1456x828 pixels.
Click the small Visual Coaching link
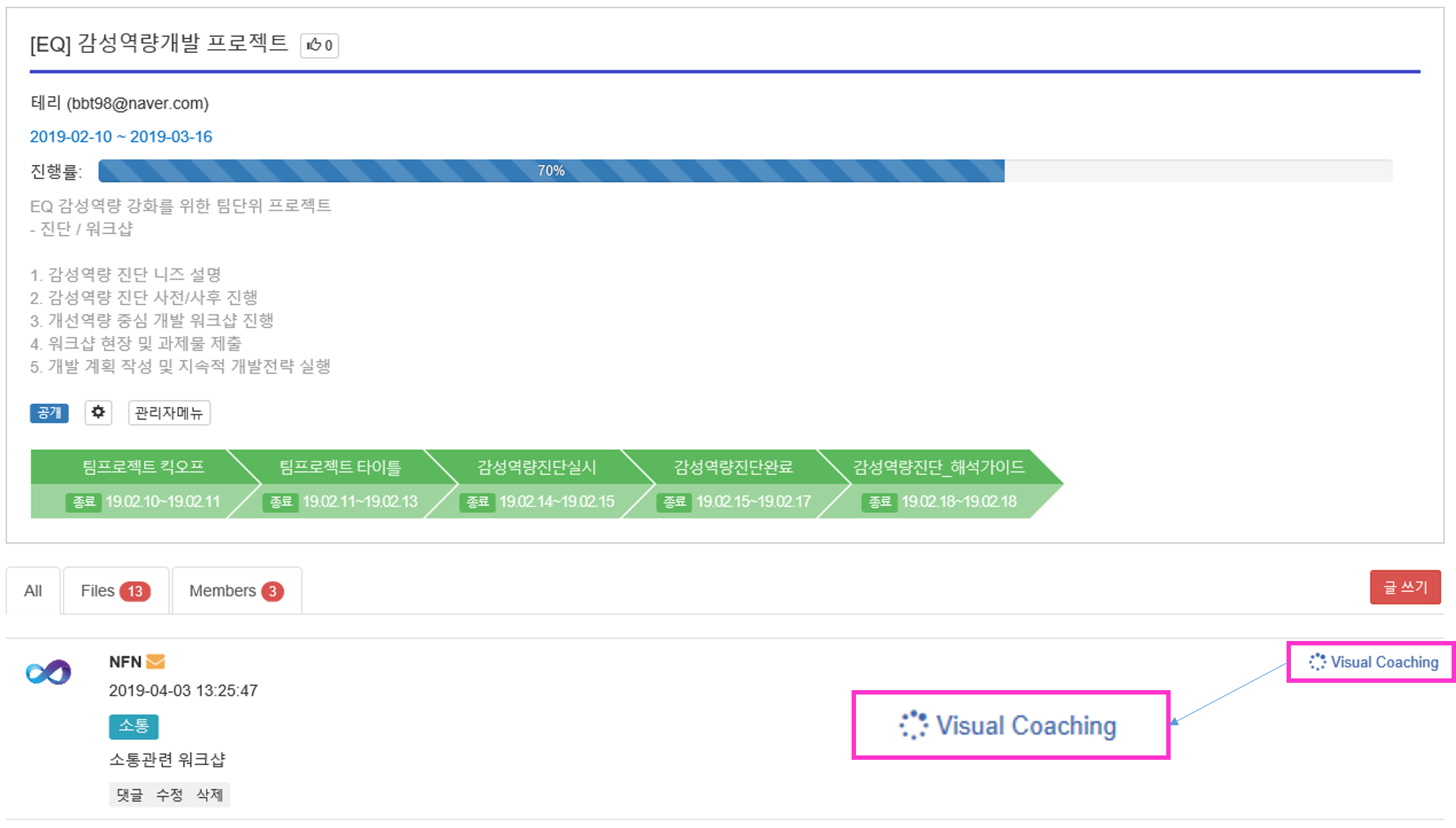1374,662
